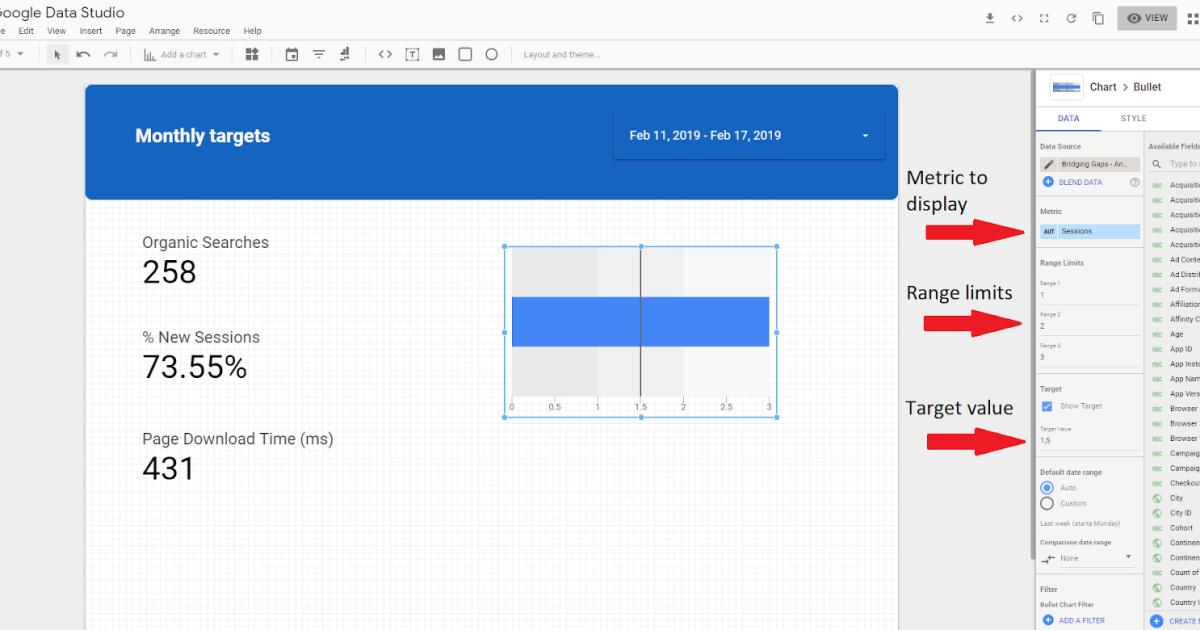1200x630 pixels.
Task: Add a filter control from the toolbar
Action: click(318, 54)
